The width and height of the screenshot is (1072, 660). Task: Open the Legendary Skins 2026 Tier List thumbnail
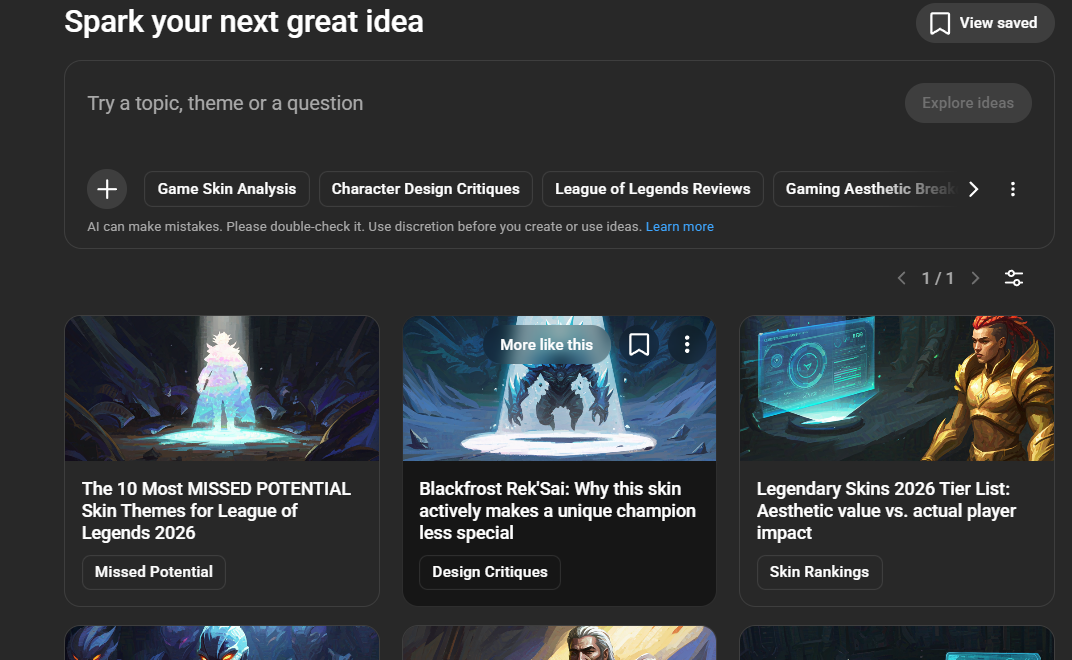[896, 388]
